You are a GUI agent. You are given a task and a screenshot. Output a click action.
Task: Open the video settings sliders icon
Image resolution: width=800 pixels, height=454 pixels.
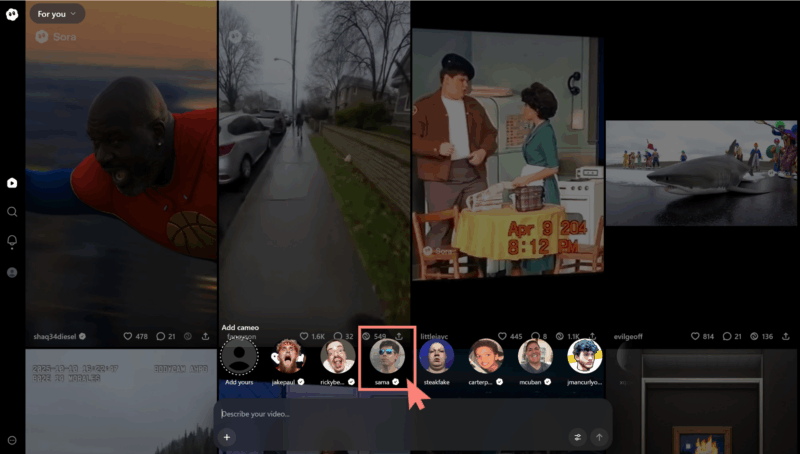click(577, 437)
